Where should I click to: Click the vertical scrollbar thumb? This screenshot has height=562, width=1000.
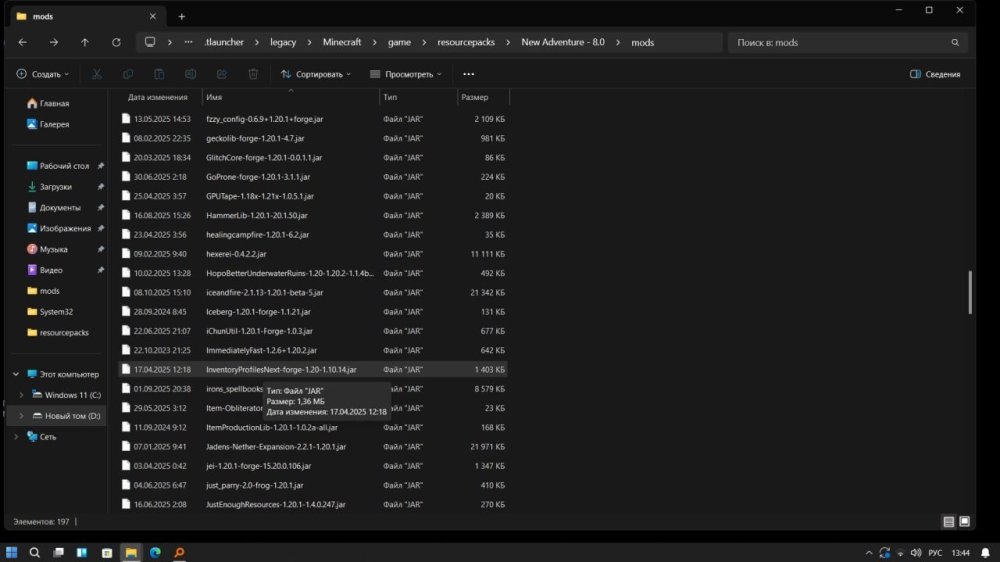[970, 292]
